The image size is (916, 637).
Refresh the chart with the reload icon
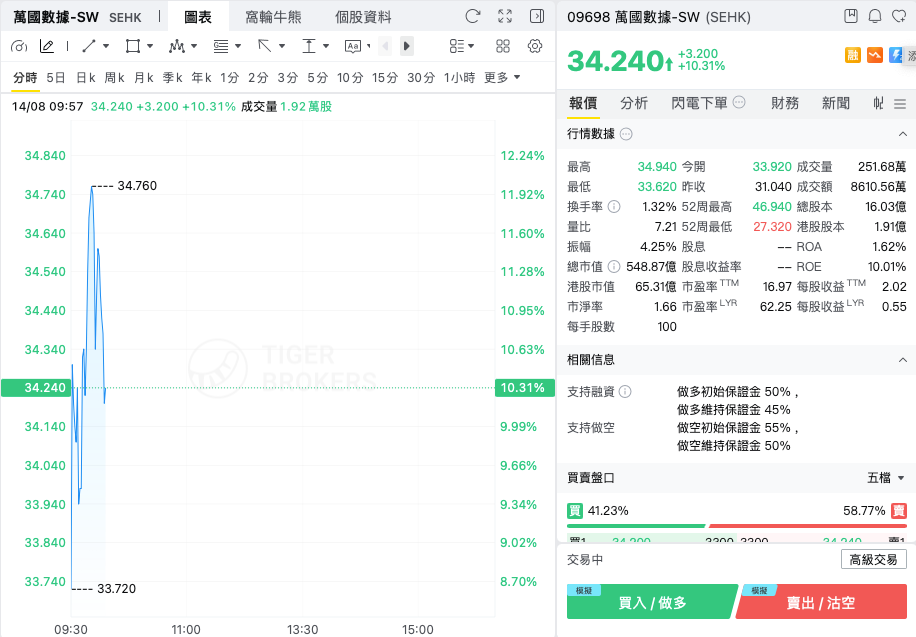pyautogui.click(x=473, y=16)
